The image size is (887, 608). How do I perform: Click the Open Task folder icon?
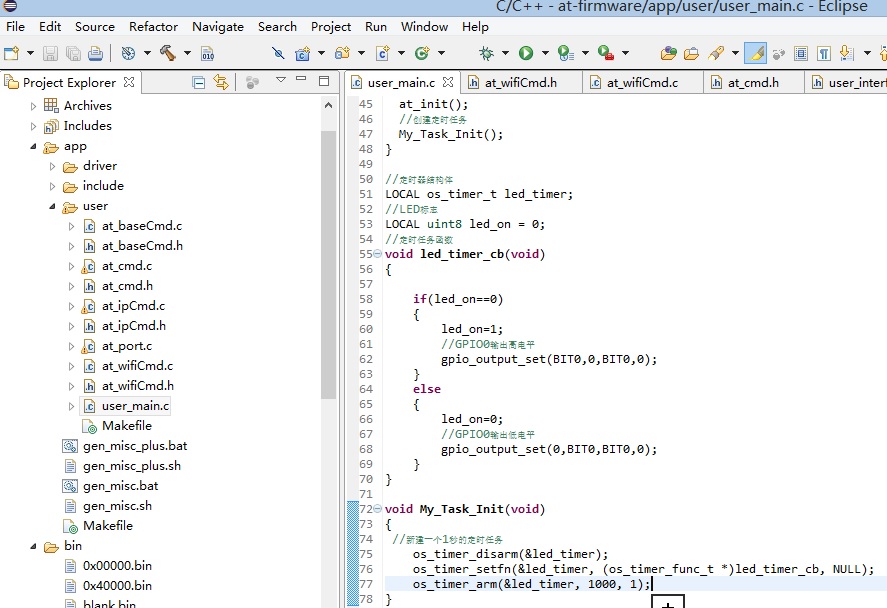691,53
